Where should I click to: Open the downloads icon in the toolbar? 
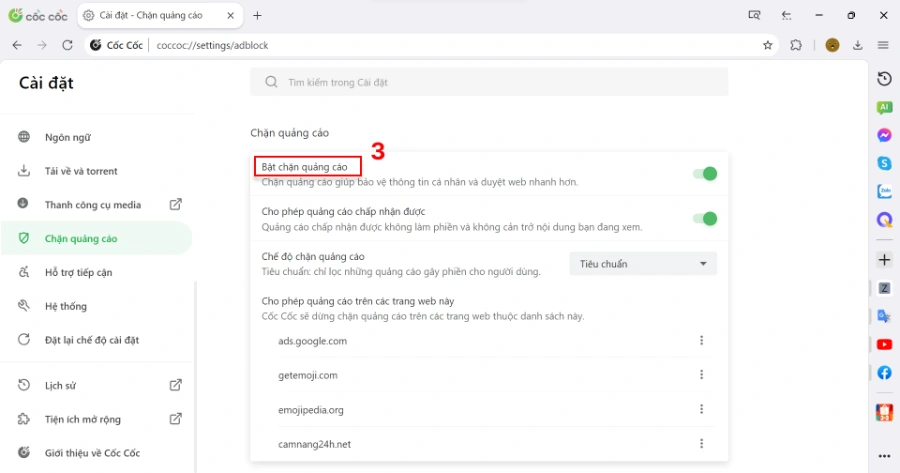858,45
